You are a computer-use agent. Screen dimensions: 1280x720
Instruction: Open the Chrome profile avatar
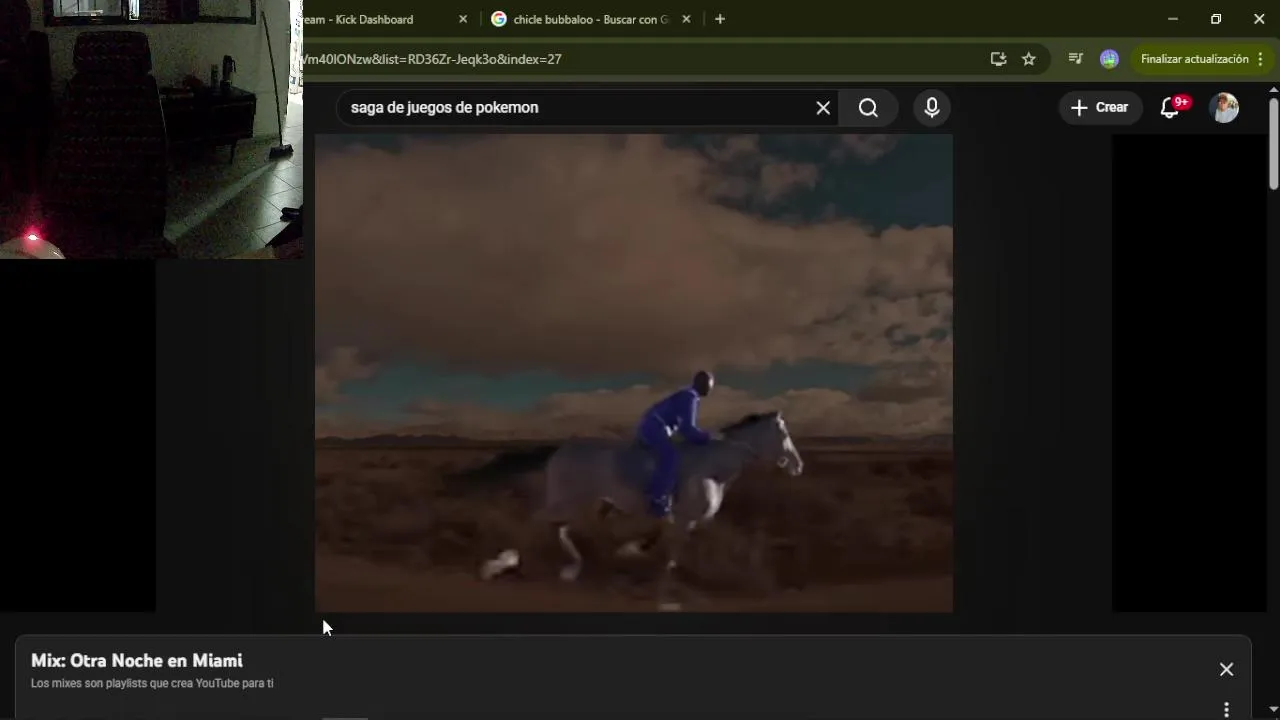1109,59
